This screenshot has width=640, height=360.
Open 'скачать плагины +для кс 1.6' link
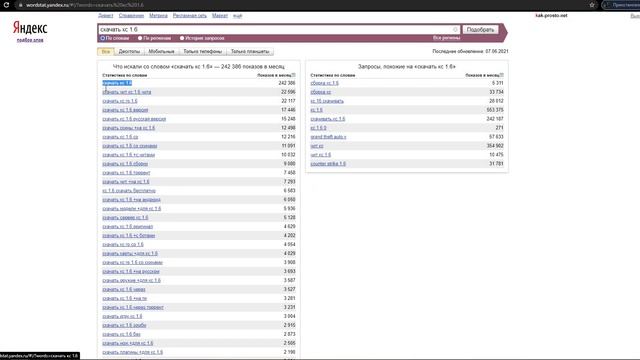132,352
